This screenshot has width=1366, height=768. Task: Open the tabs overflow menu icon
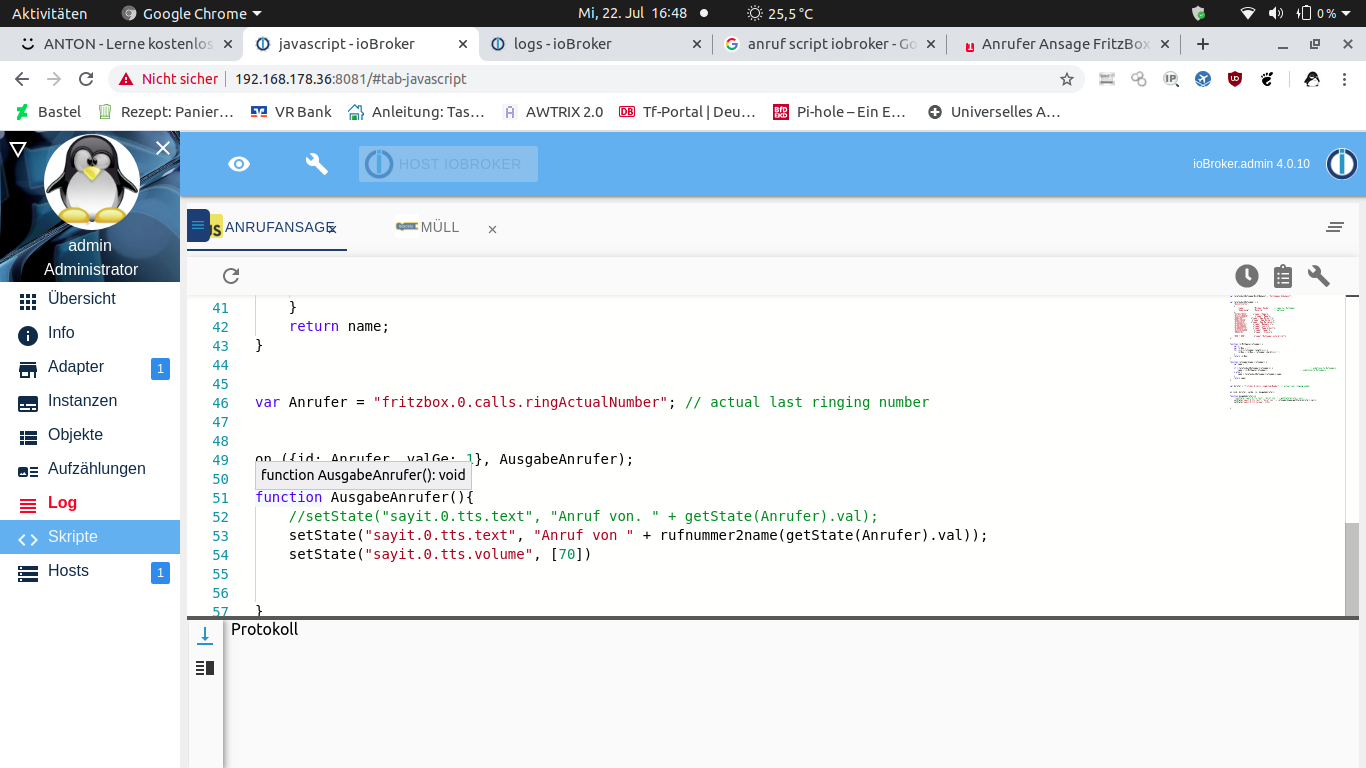pos(1334,228)
